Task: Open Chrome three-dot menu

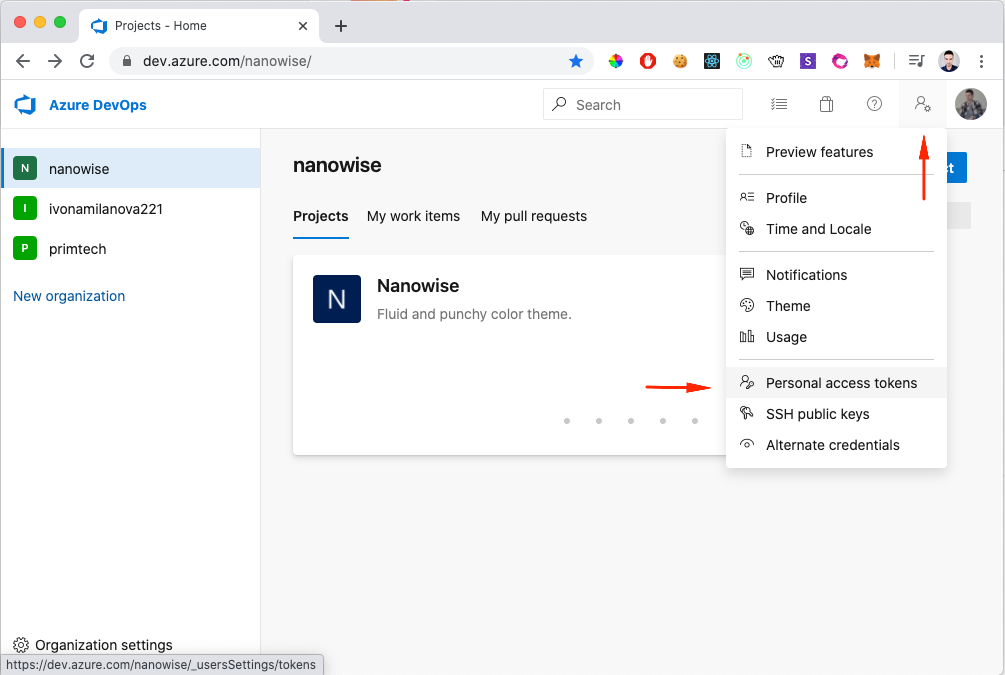Action: [981, 61]
